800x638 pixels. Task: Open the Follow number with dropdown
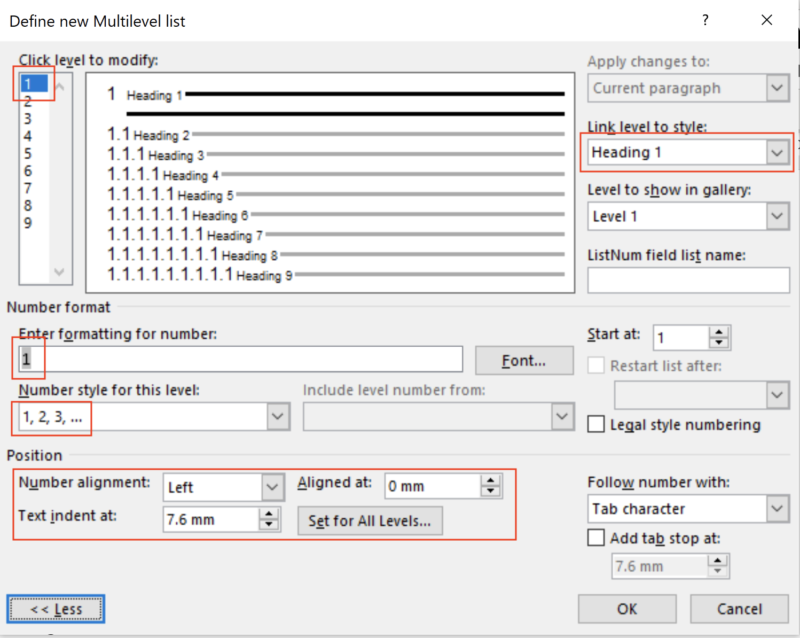pos(777,508)
